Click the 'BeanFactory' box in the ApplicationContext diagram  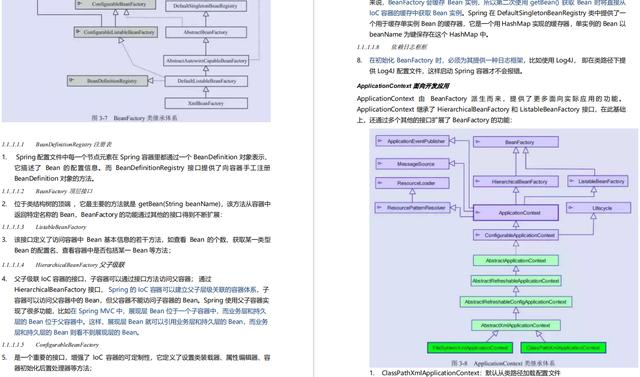click(516, 142)
